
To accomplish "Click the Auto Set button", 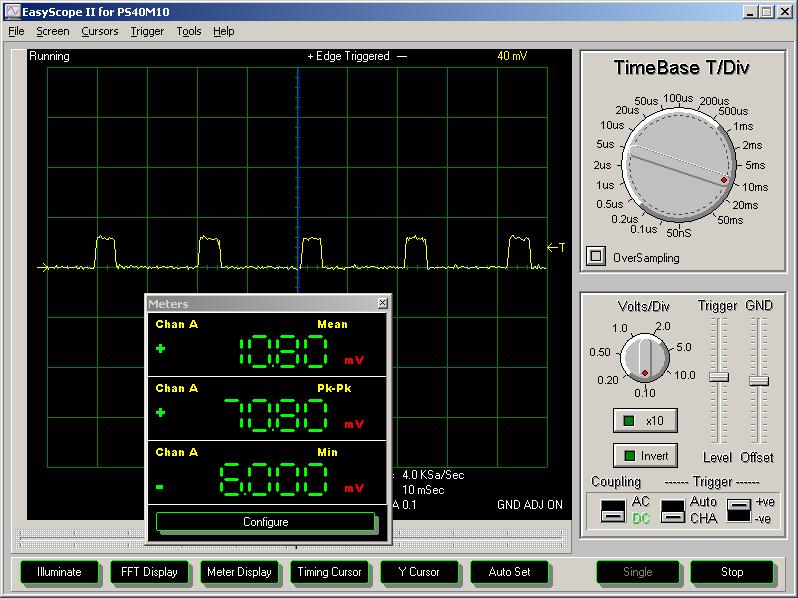I will click(509, 572).
